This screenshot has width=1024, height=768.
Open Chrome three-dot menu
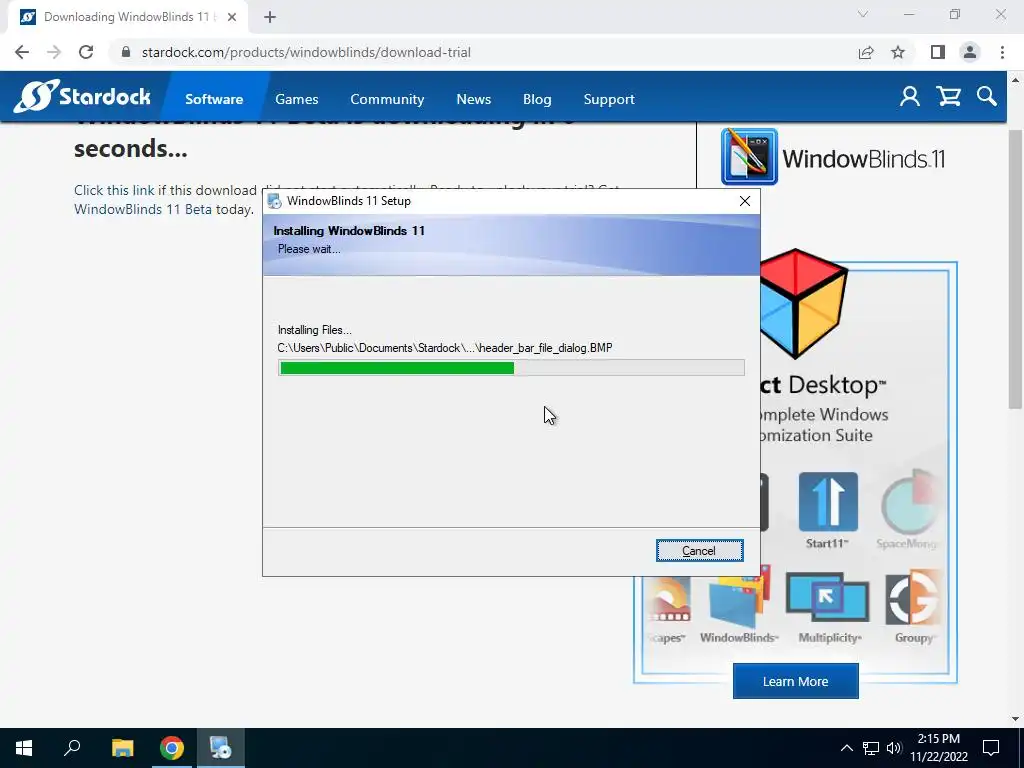pos(1002,52)
